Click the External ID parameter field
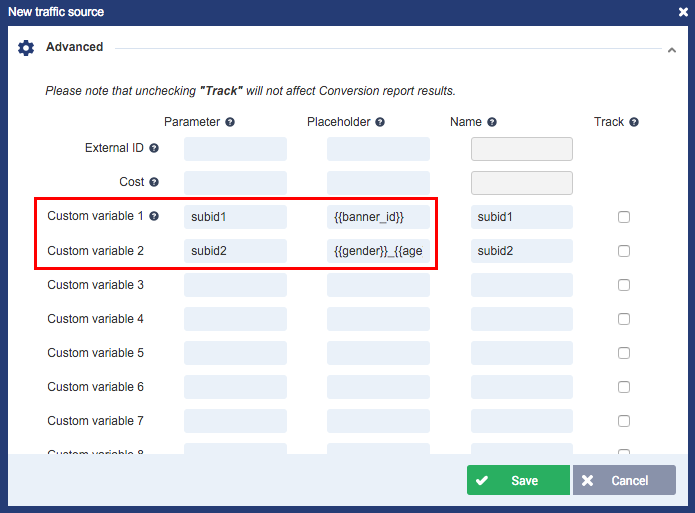 (x=235, y=149)
